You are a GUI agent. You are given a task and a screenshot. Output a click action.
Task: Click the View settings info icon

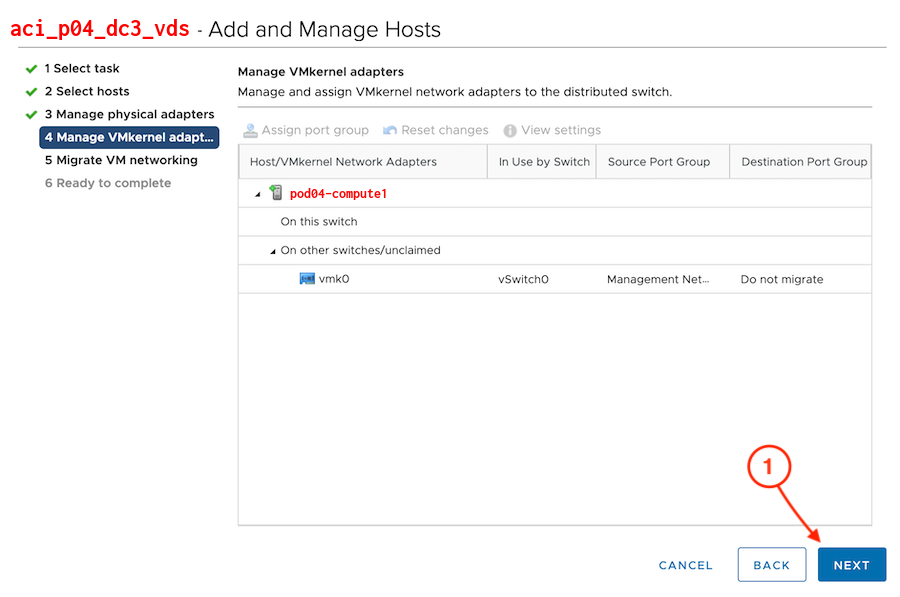coord(510,131)
